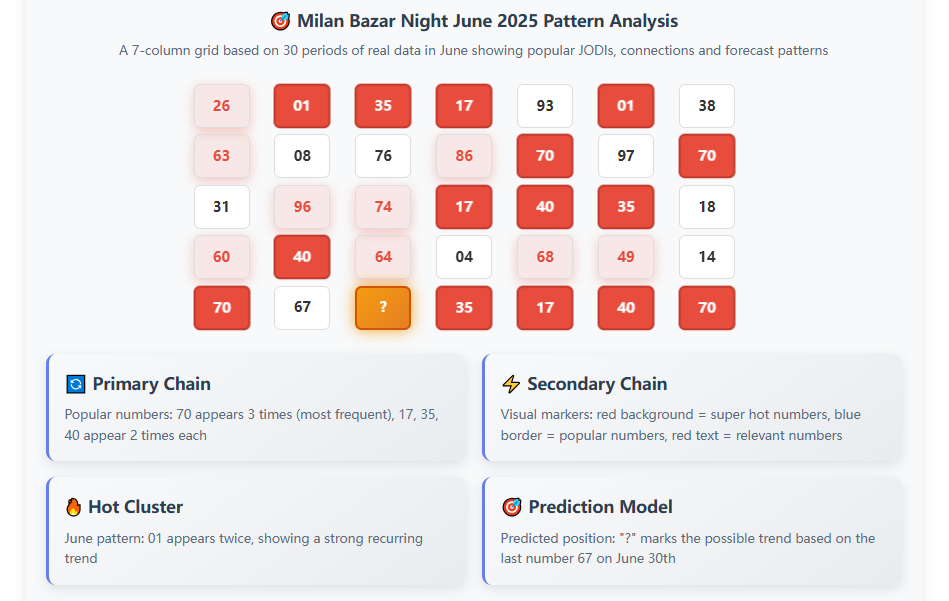Image resolution: width=949 pixels, height=601 pixels.
Task: Click the white cell with number 67
Action: coord(302,307)
